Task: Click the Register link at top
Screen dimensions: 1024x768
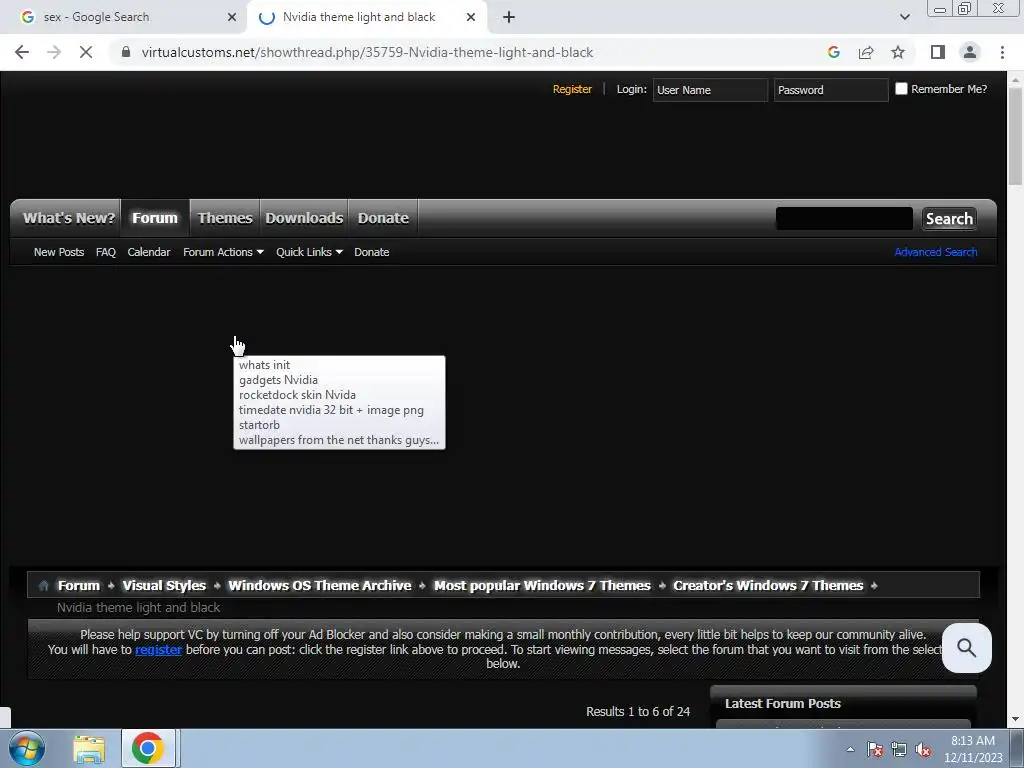Action: pyautogui.click(x=572, y=89)
